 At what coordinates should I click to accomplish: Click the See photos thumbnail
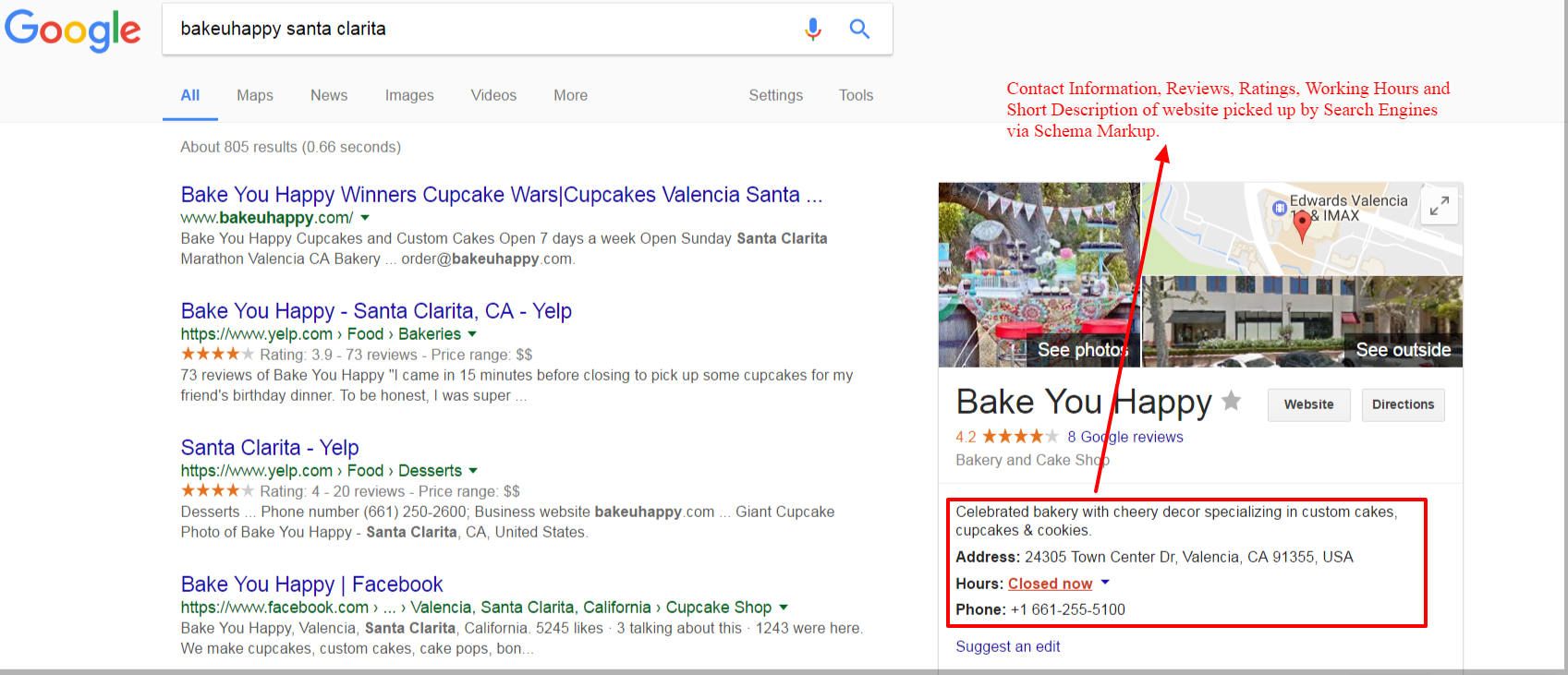pos(1039,274)
